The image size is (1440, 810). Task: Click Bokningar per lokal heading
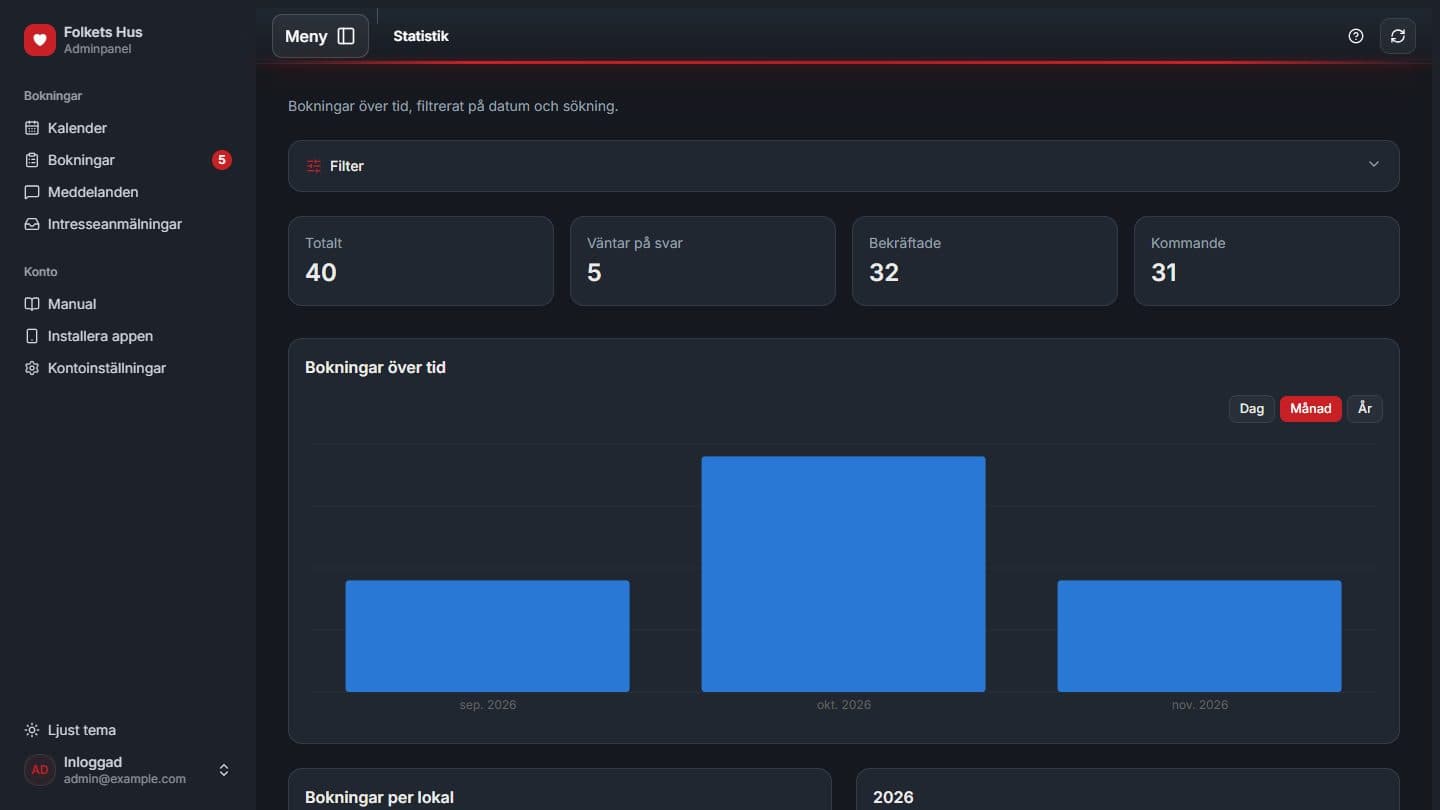(379, 797)
